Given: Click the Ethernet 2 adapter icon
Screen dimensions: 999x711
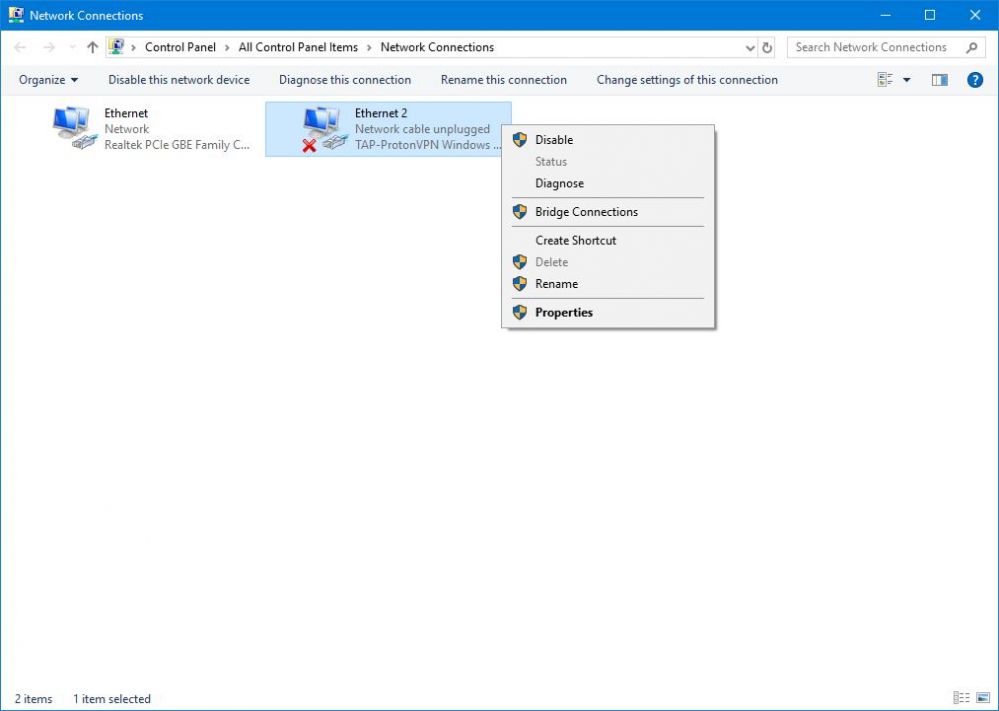Looking at the screenshot, I should pyautogui.click(x=324, y=128).
